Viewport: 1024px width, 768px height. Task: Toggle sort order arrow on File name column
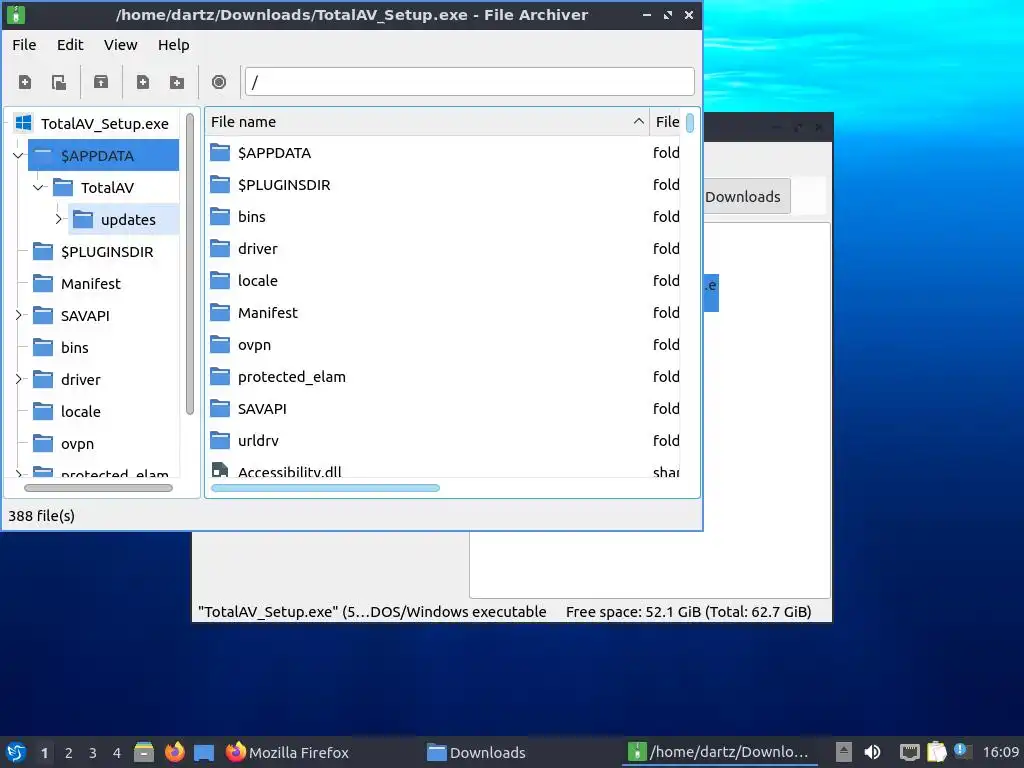[x=639, y=121]
